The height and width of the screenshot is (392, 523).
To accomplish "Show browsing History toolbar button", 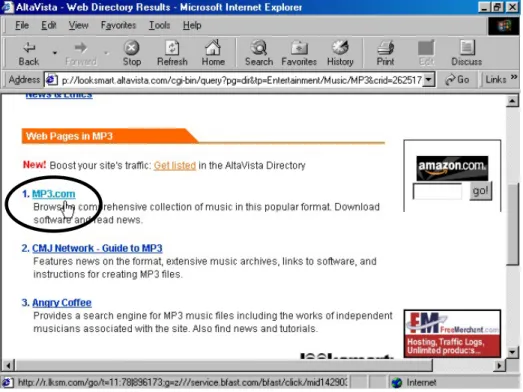I will coord(340,53).
